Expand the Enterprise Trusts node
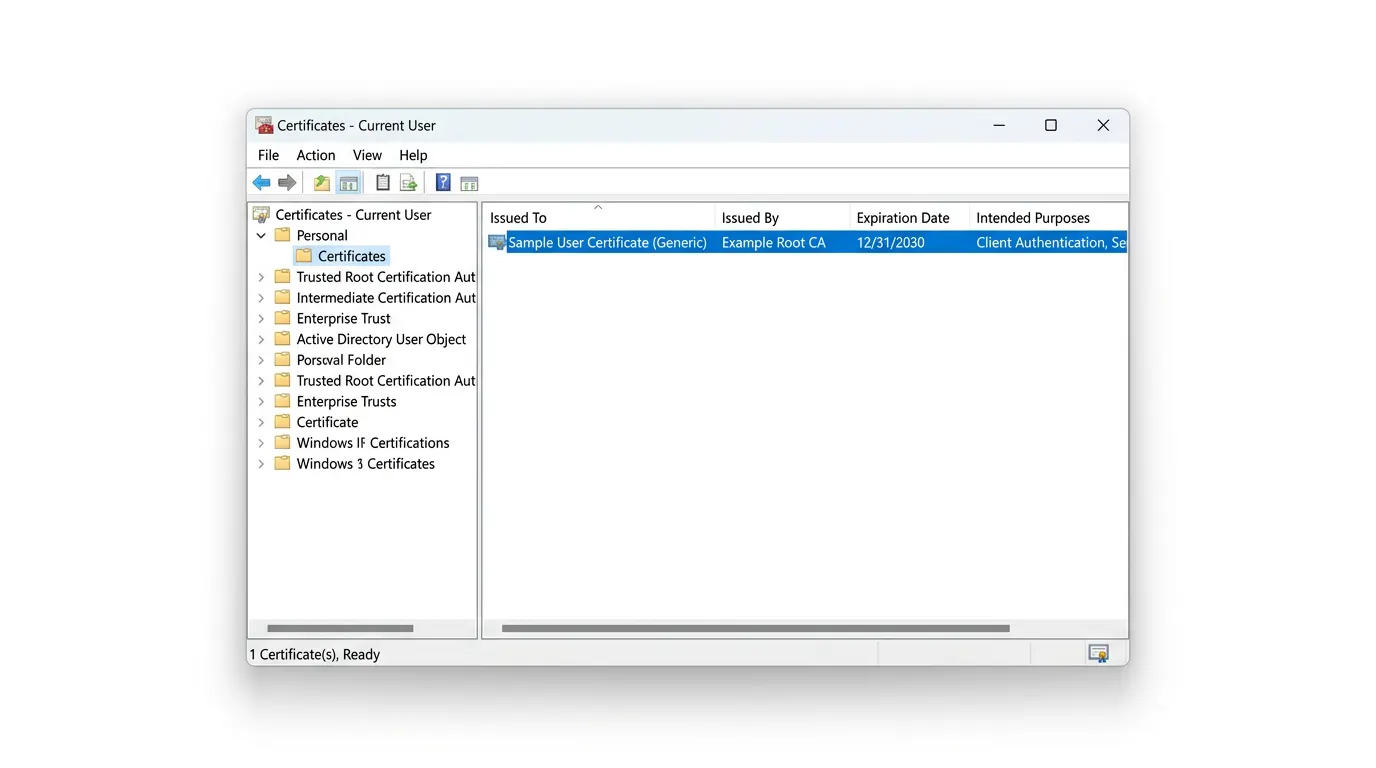This screenshot has width=1376, height=768. coord(261,402)
